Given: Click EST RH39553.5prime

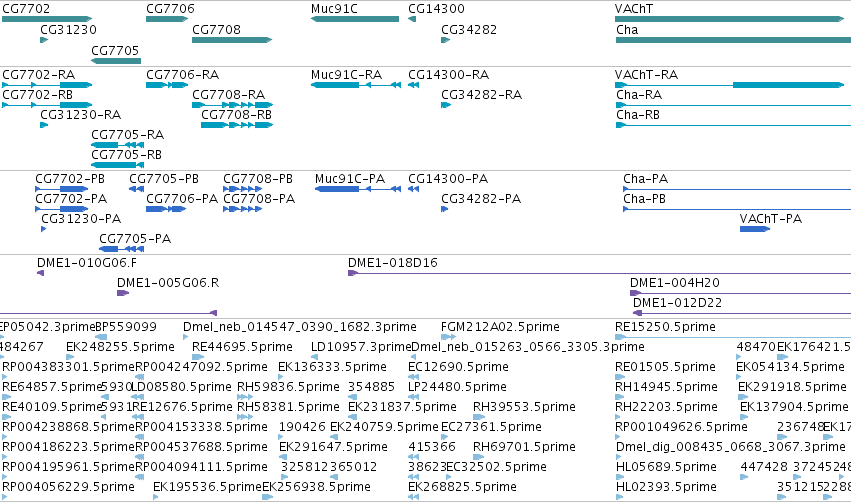Looking at the screenshot, I should pyautogui.click(x=479, y=417).
